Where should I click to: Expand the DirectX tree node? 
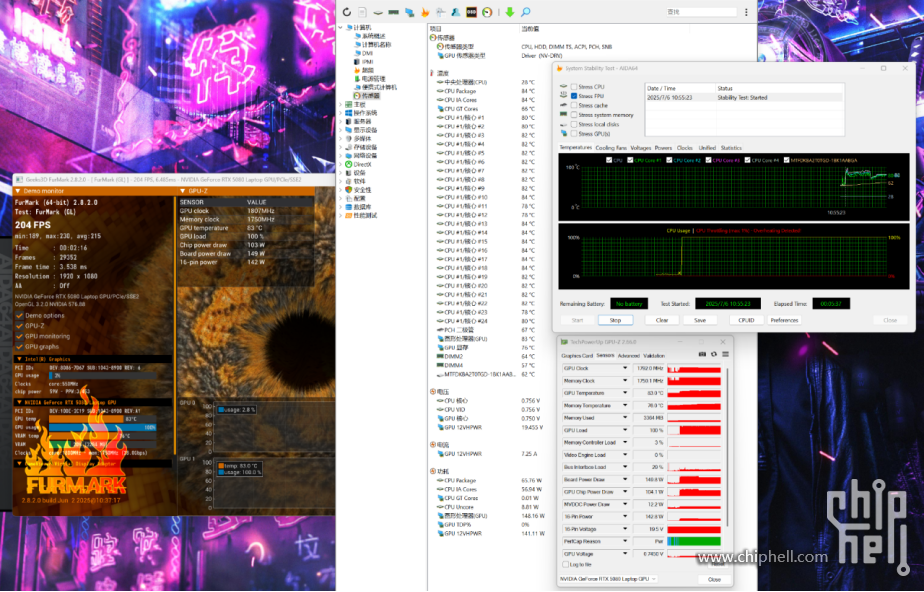341,164
